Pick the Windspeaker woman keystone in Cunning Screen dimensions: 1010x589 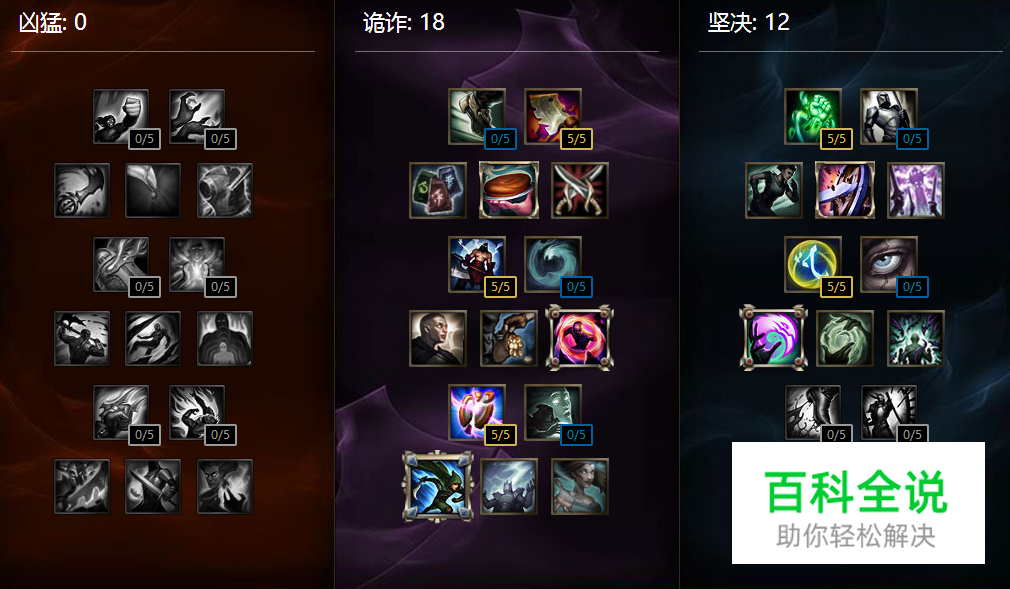pyautogui.click(x=580, y=487)
